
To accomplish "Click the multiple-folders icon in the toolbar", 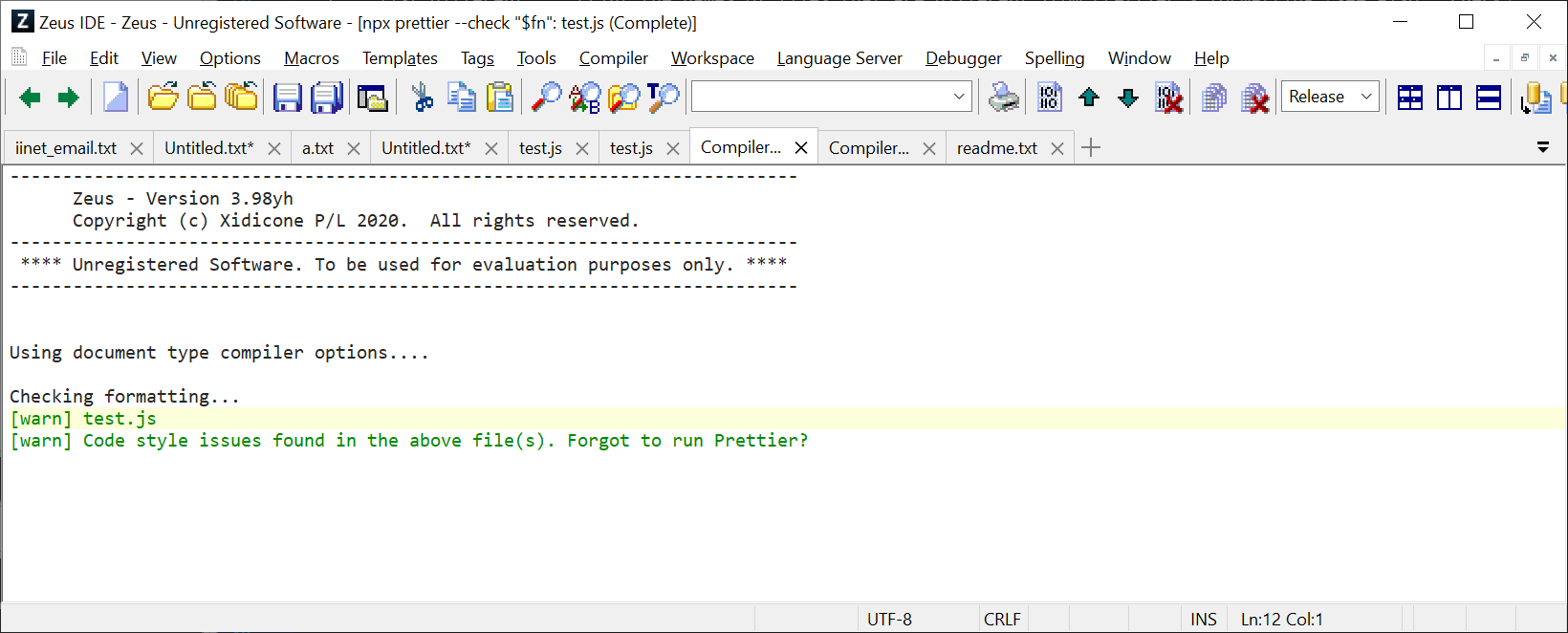I will click(x=241, y=98).
